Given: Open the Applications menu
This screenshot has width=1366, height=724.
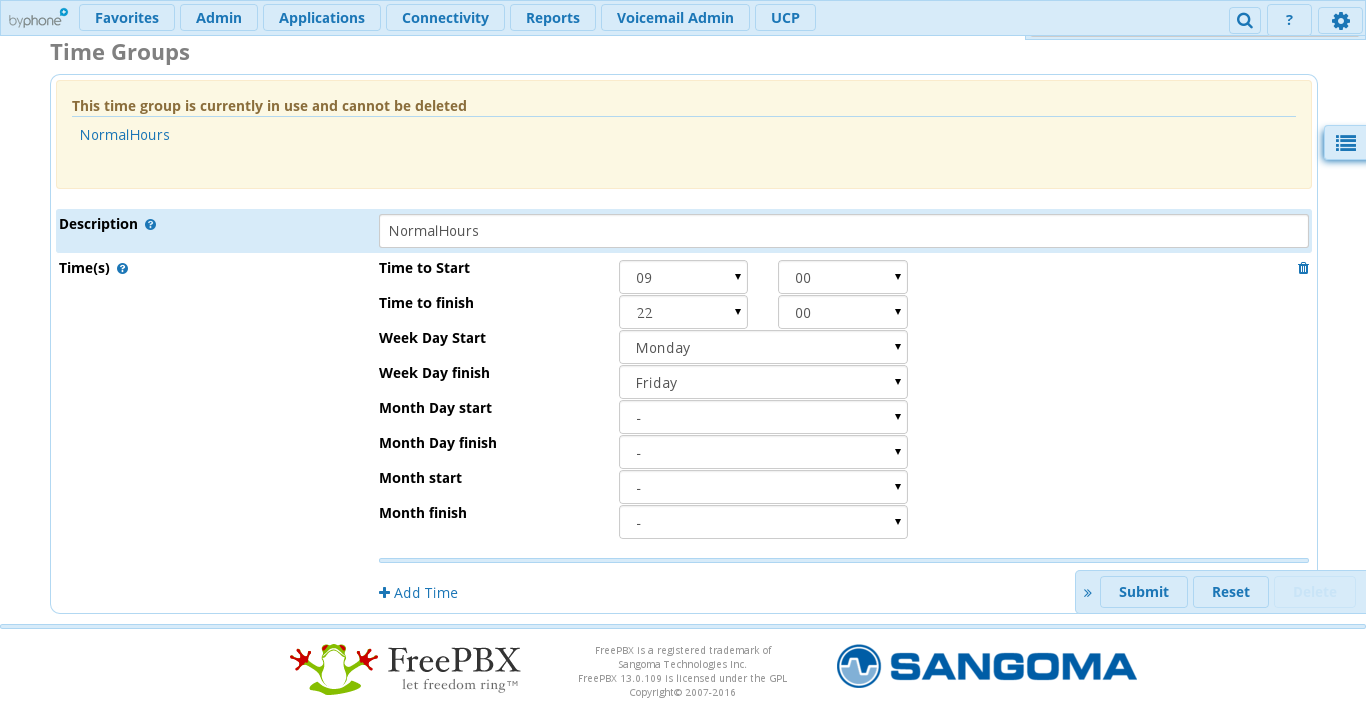Looking at the screenshot, I should click(321, 18).
